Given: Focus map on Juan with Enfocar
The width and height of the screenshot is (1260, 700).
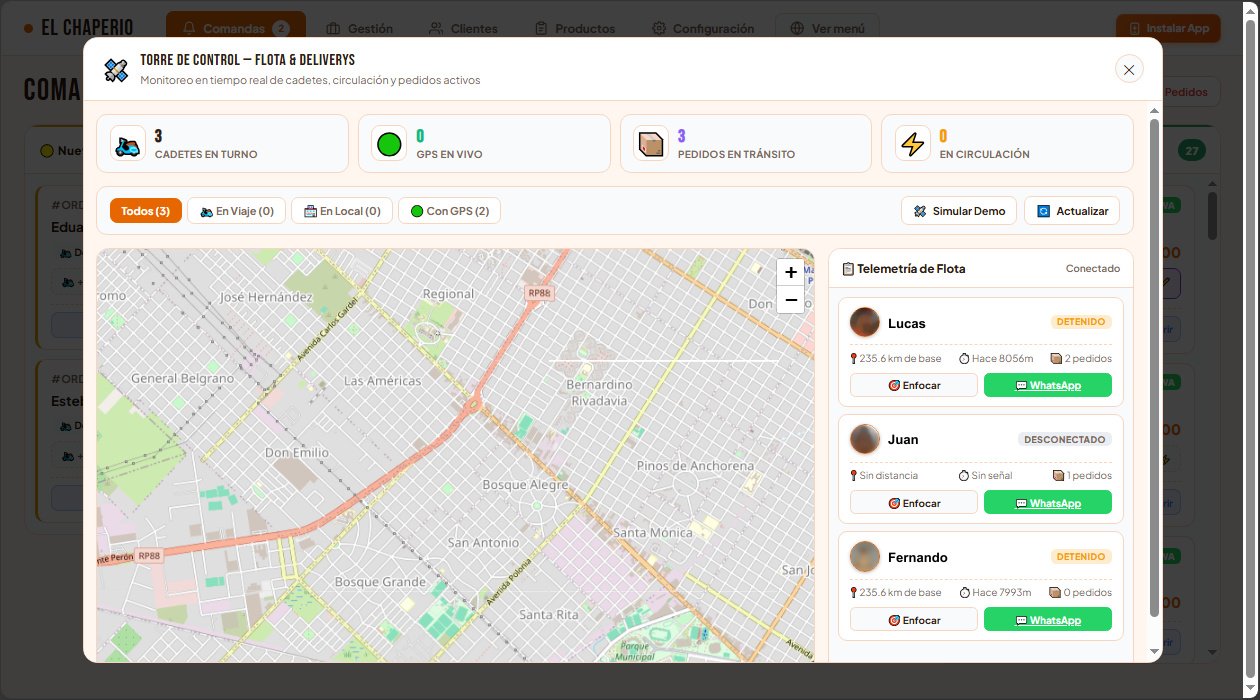Looking at the screenshot, I should coord(914,503).
